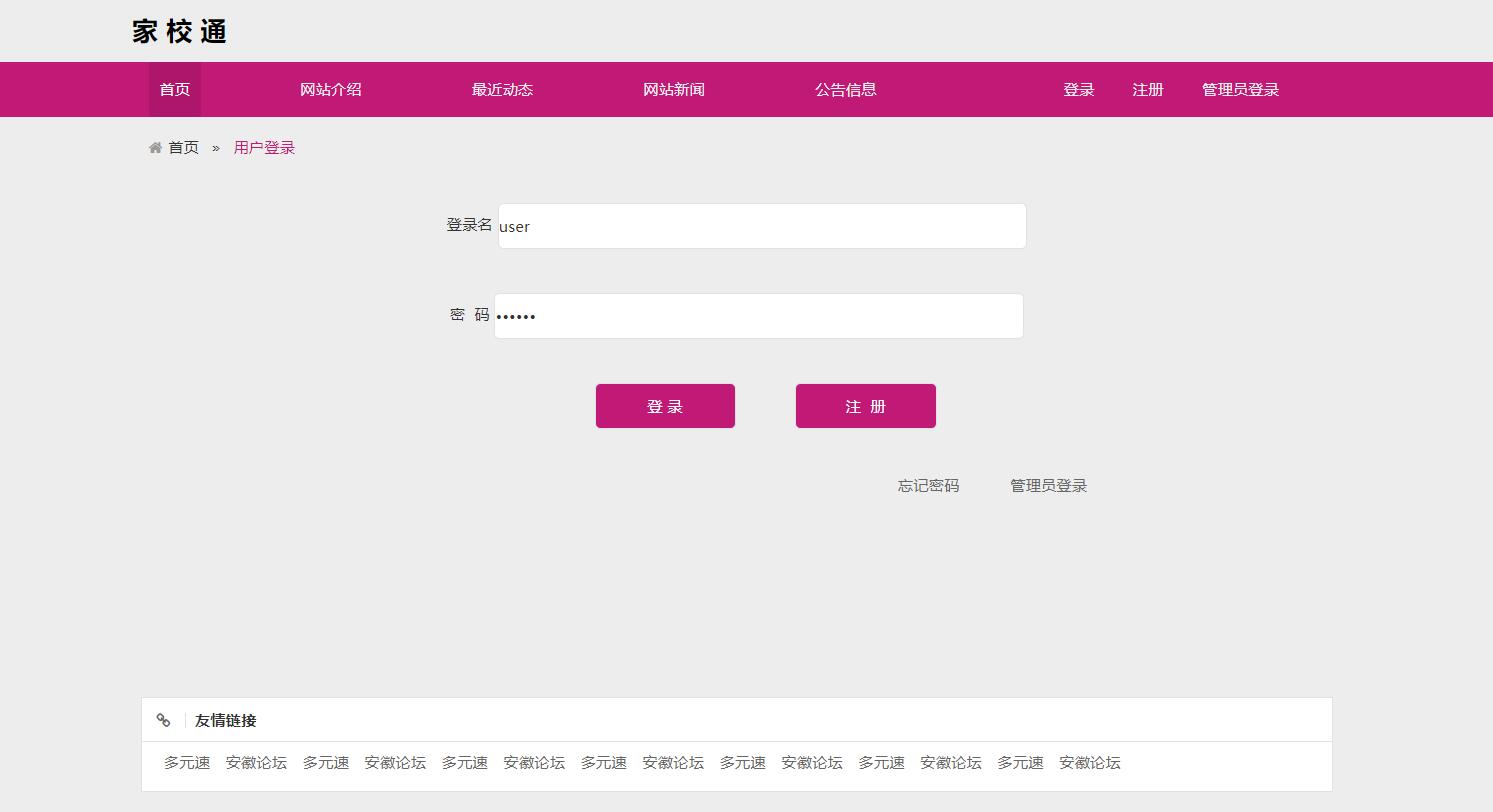
Task: Select the 首页 menu item
Action: [173, 89]
